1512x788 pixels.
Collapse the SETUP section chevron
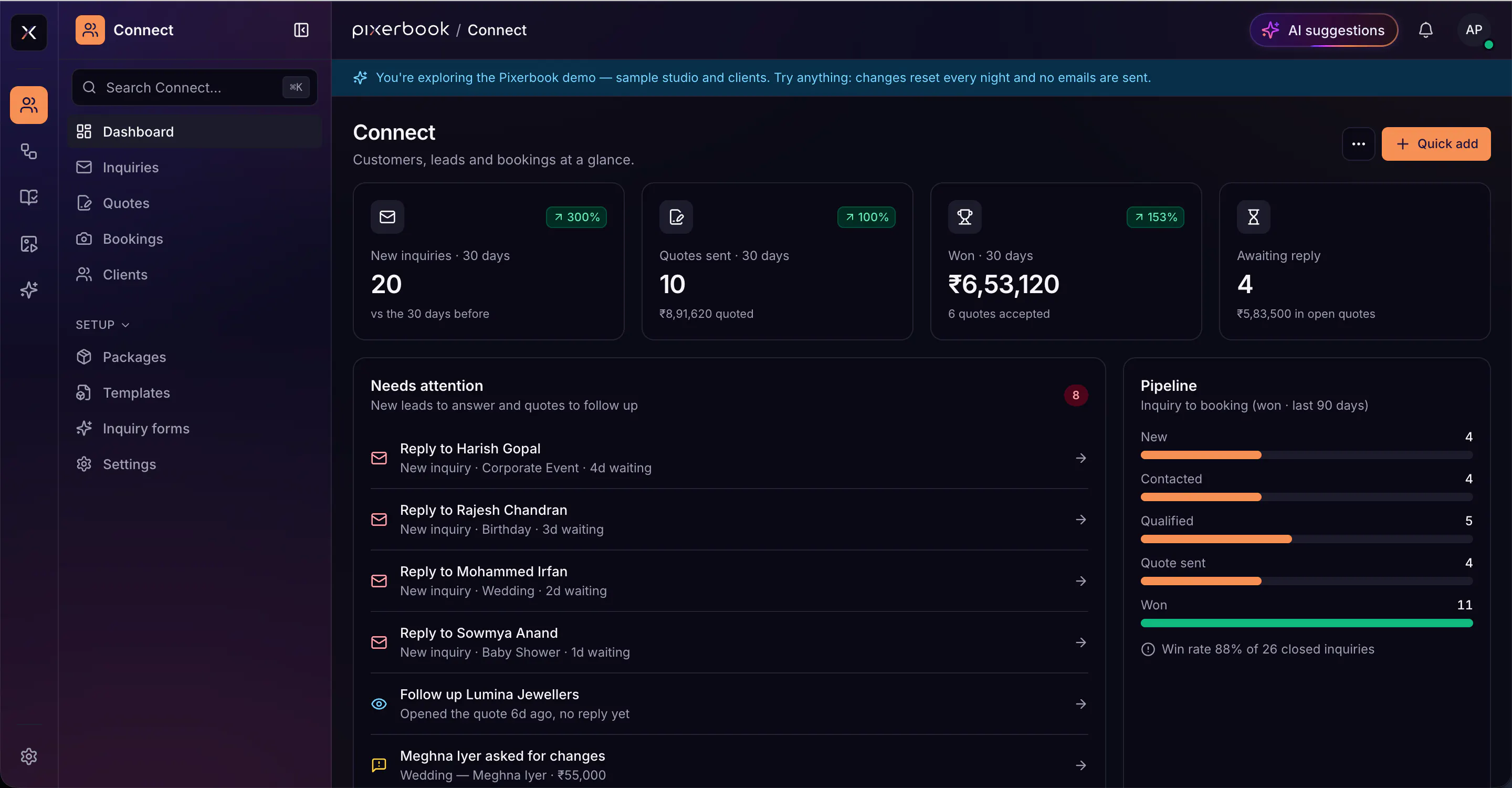pyautogui.click(x=125, y=325)
